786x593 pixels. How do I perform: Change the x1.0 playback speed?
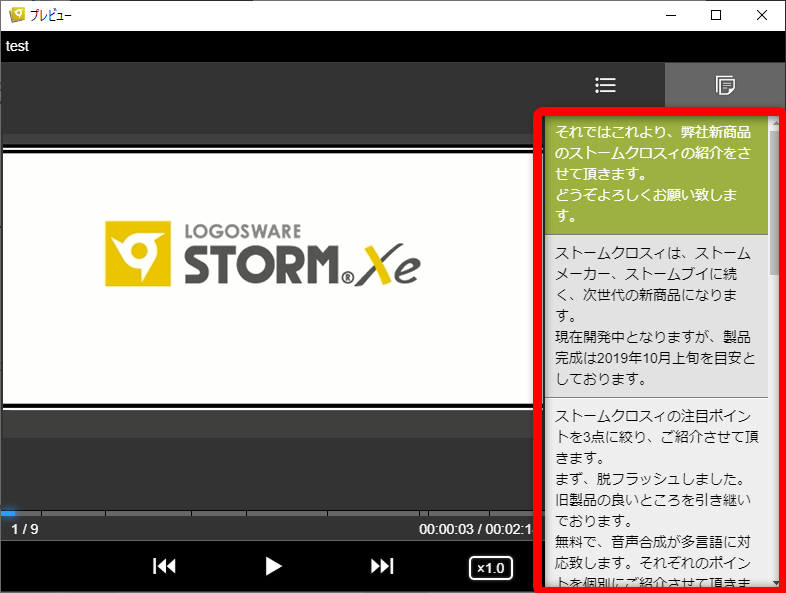tap(490, 568)
